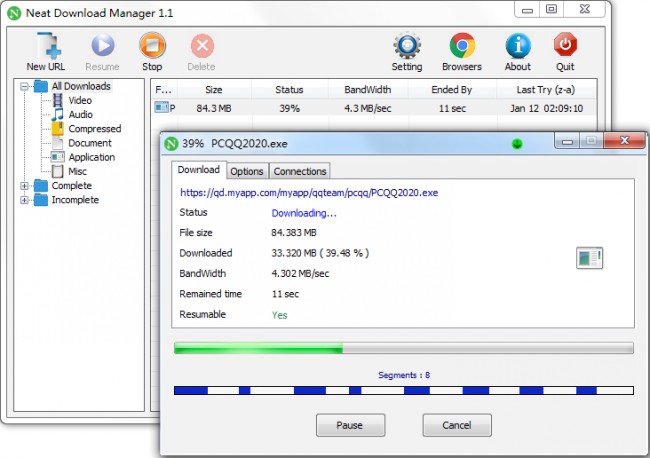Viewport: 650px width, 458px height.
Task: Click the Resume toolbar icon
Action: click(x=102, y=46)
